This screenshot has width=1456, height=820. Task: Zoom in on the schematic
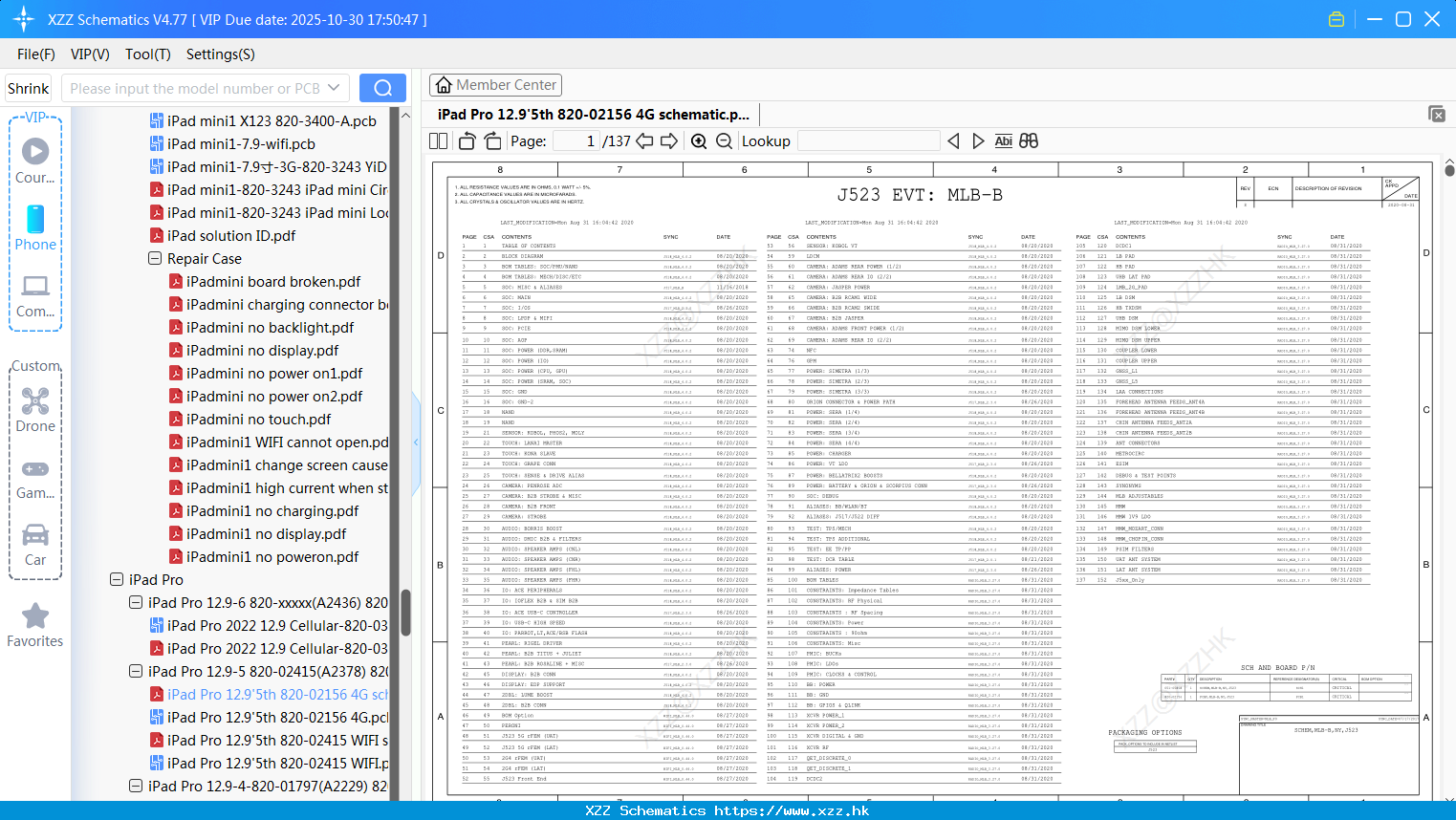[x=699, y=140]
